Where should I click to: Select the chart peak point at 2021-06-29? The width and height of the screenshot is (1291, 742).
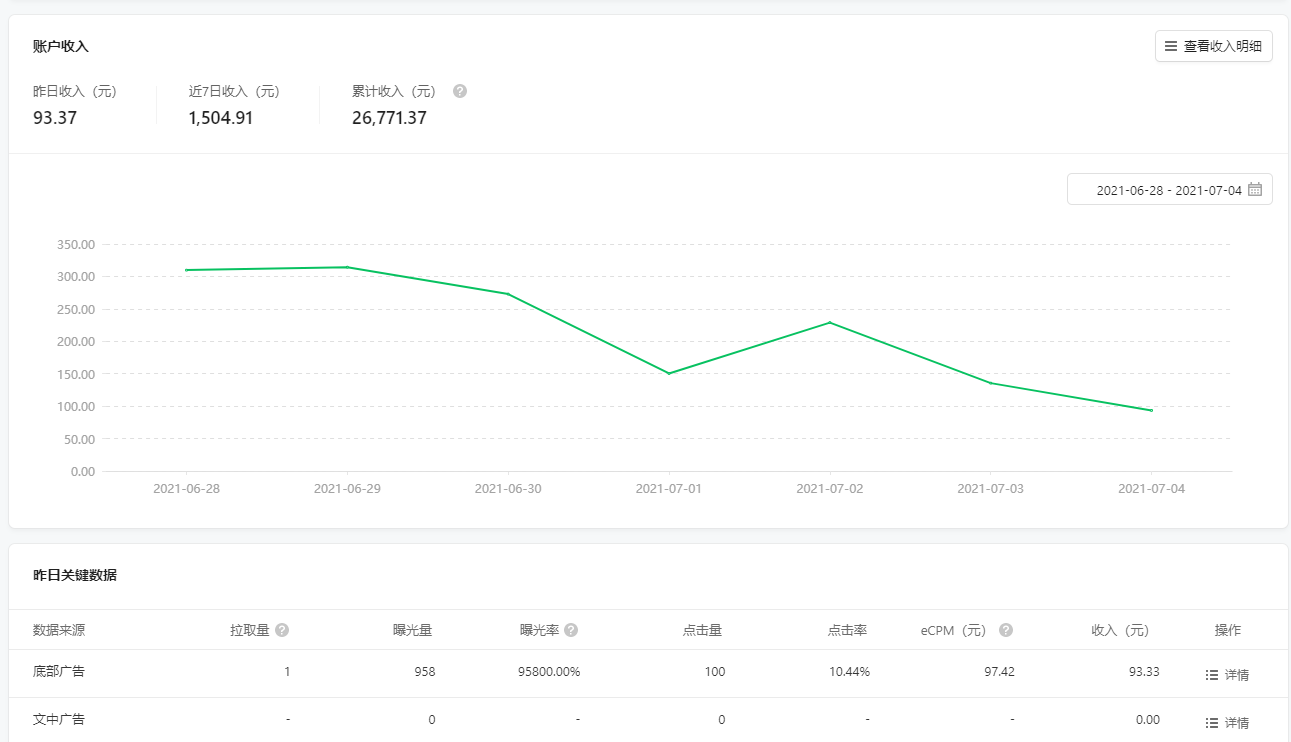[347, 267]
